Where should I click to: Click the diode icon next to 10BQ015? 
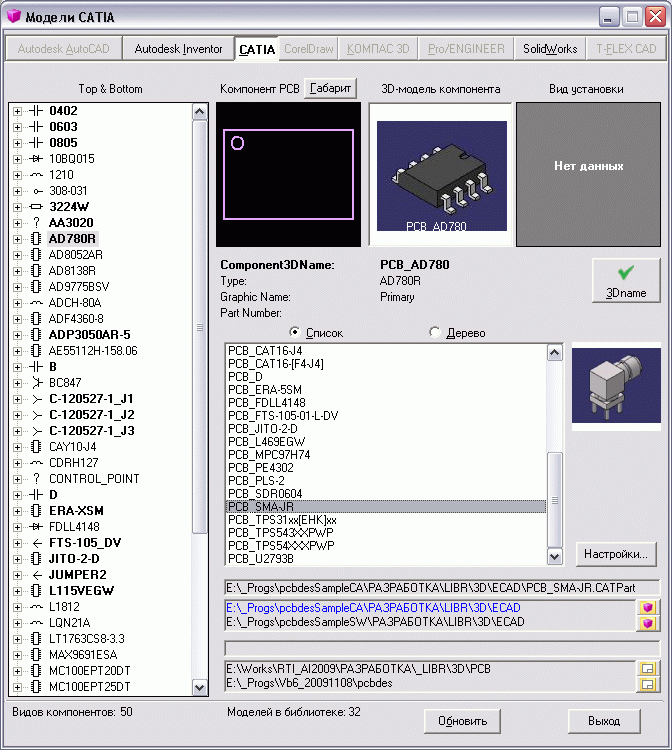(36, 159)
